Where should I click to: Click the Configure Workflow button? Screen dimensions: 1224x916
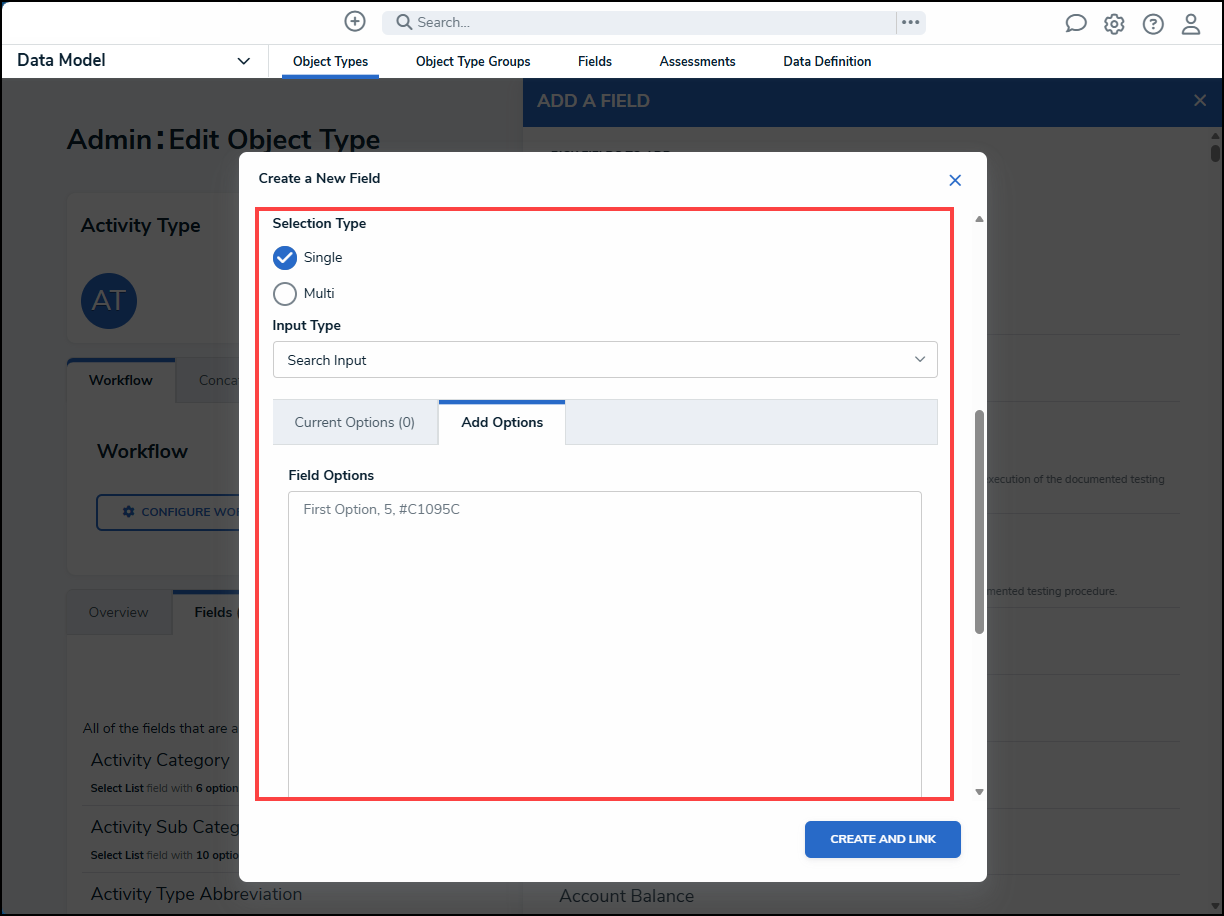(x=170, y=512)
